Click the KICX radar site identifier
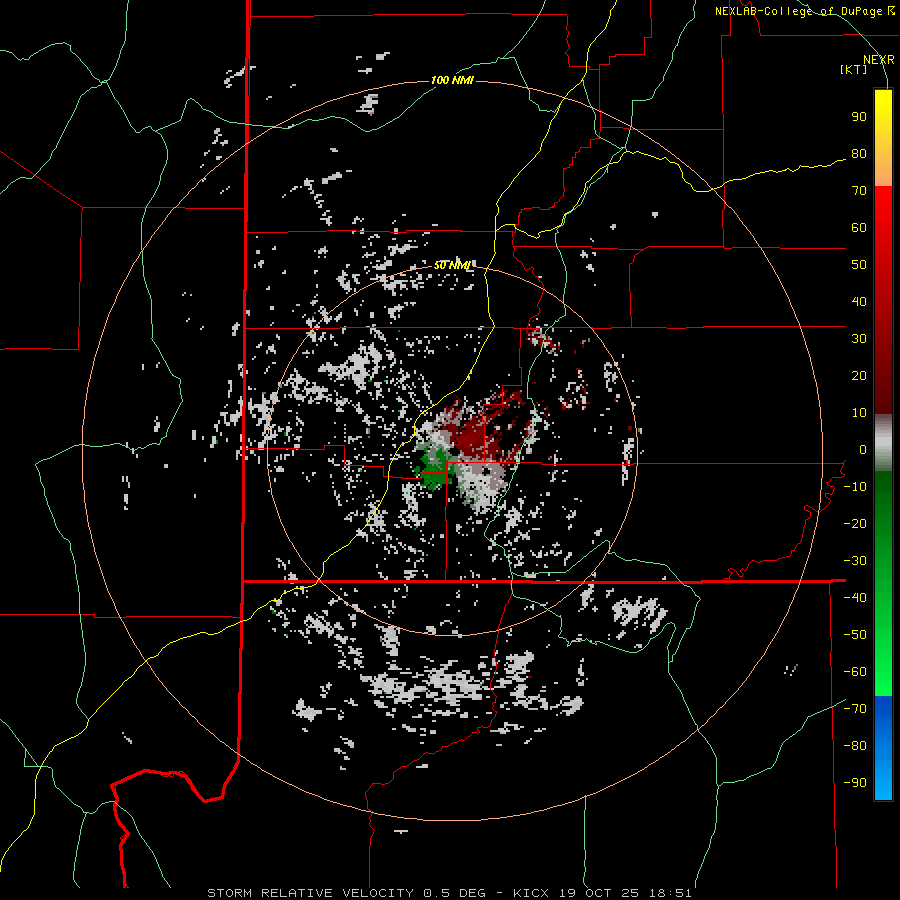This screenshot has height=900, width=900. tap(531, 893)
